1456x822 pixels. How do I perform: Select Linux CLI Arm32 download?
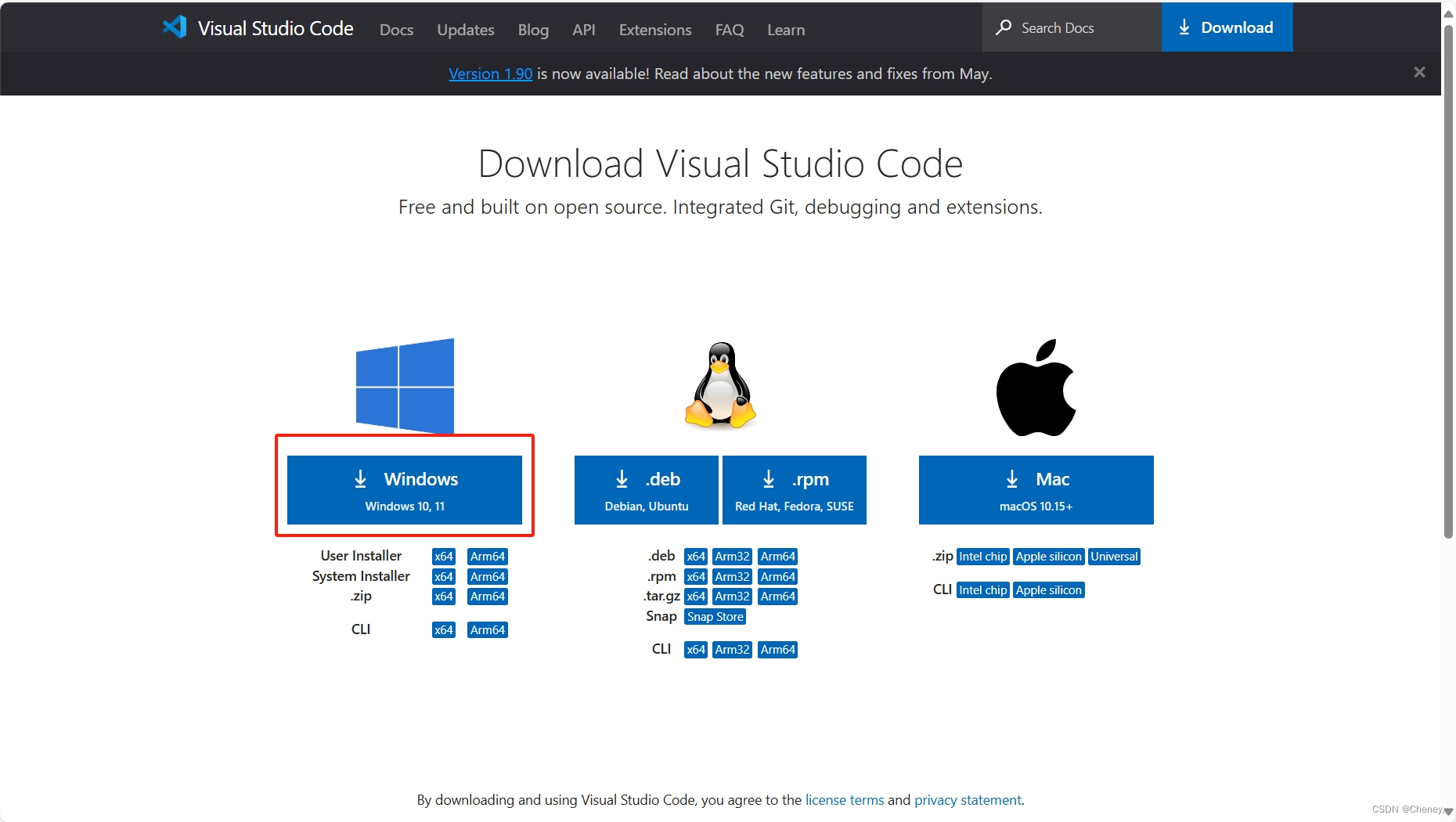pos(733,650)
